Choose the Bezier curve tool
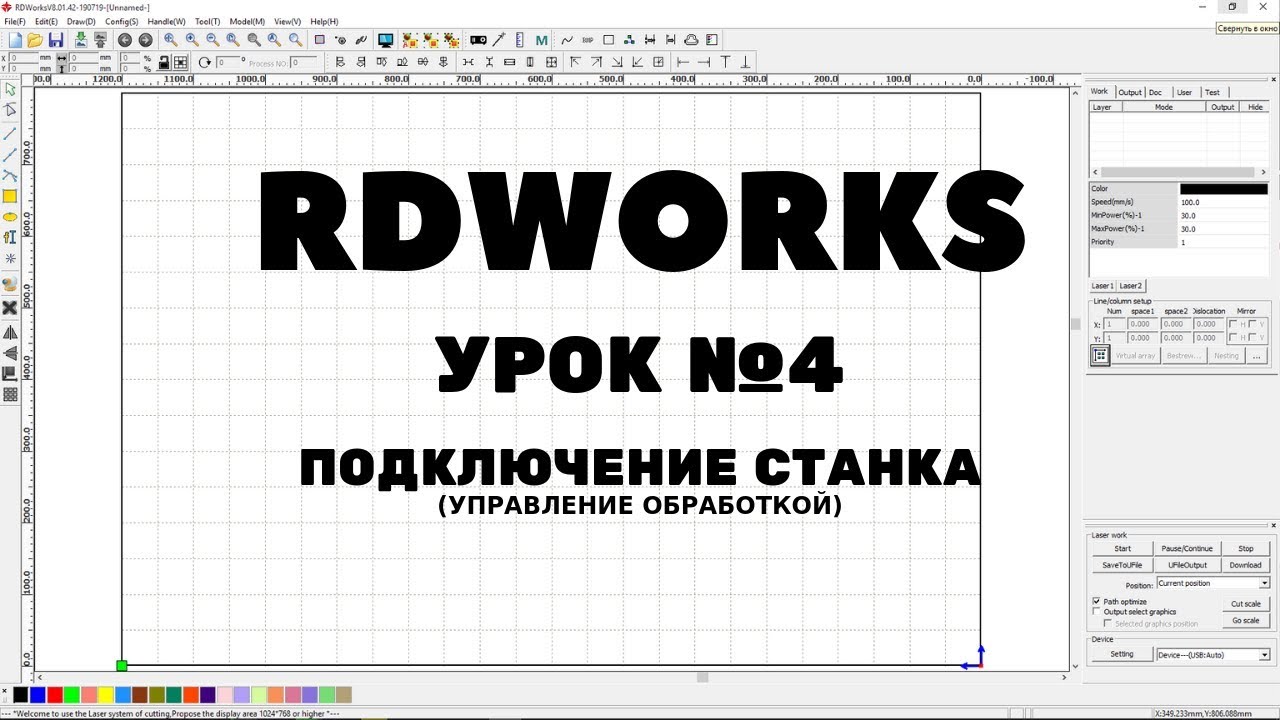This screenshot has height=720, width=1280. click(10, 175)
